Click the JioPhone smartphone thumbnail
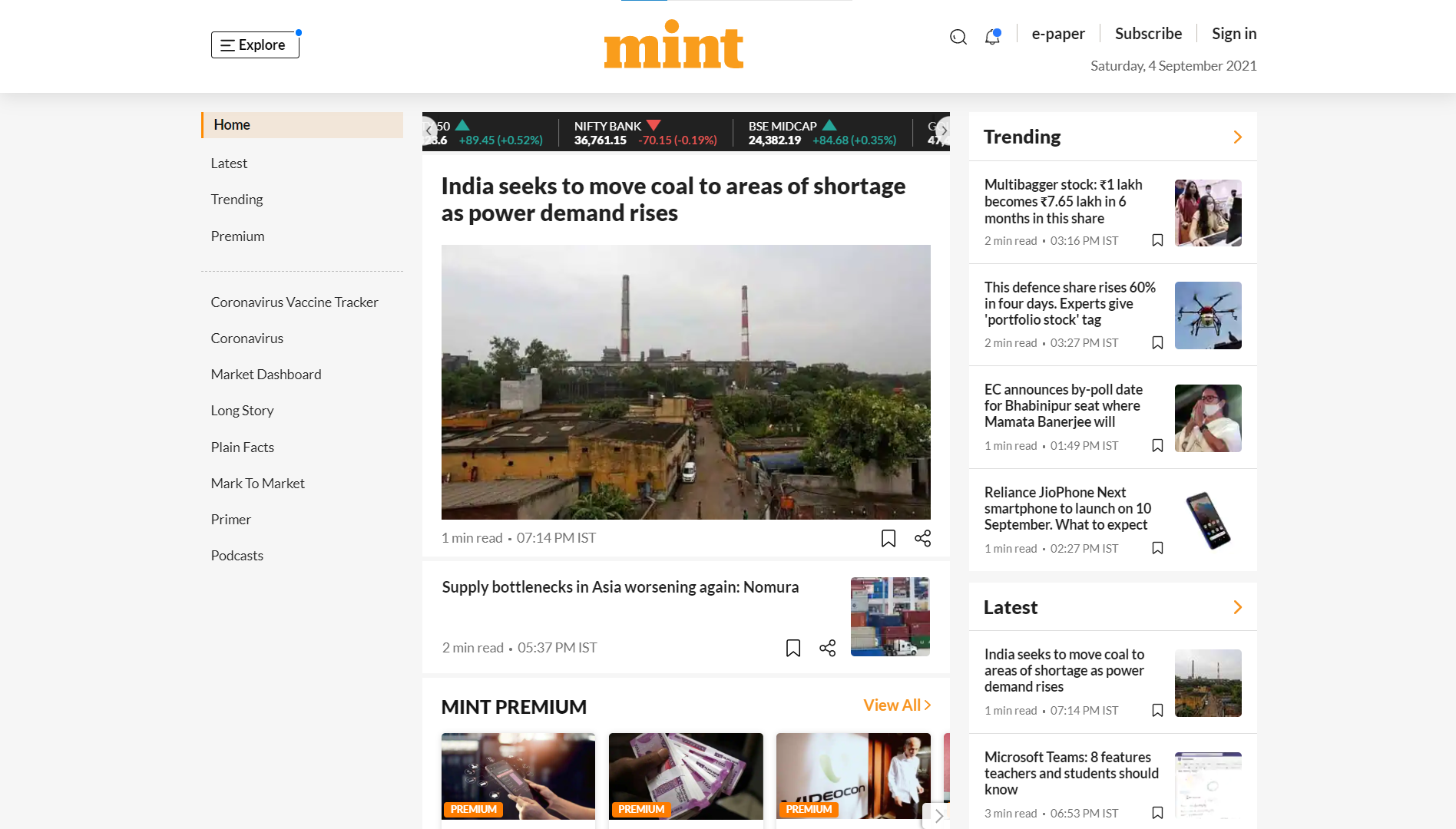 1208,520
